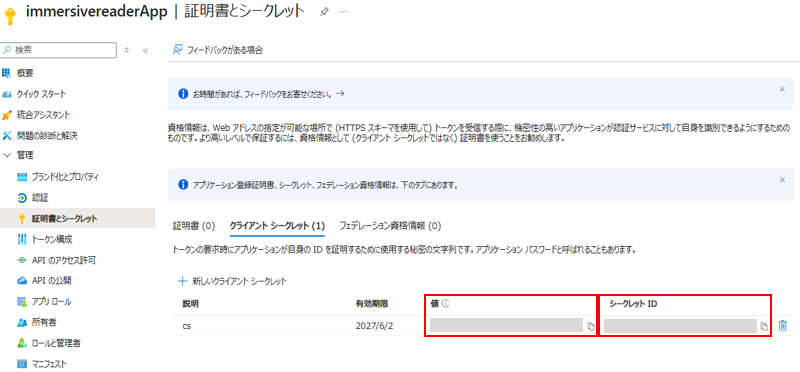
Task: Pin the immersivereaderApp page
Action: coord(323,12)
